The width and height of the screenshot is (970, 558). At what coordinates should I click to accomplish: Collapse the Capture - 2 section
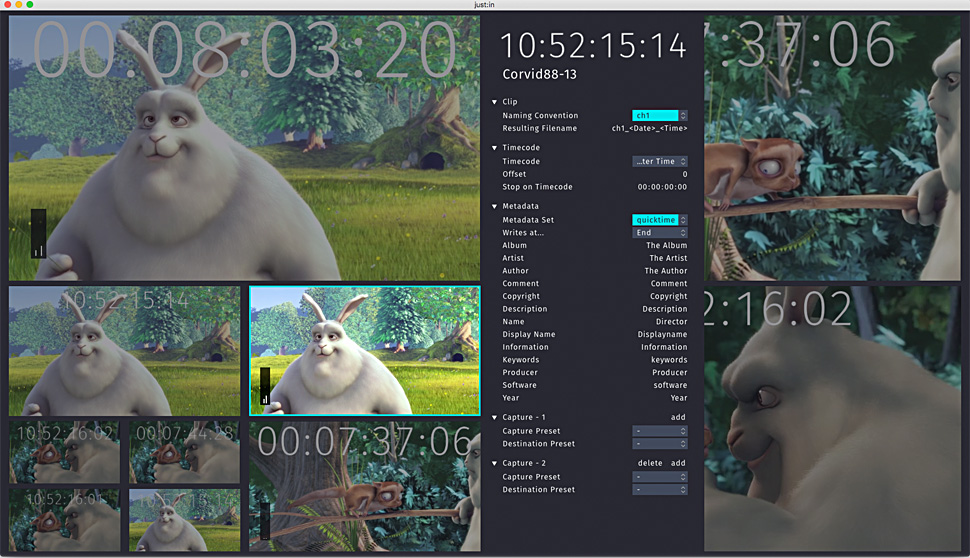tap(494, 464)
